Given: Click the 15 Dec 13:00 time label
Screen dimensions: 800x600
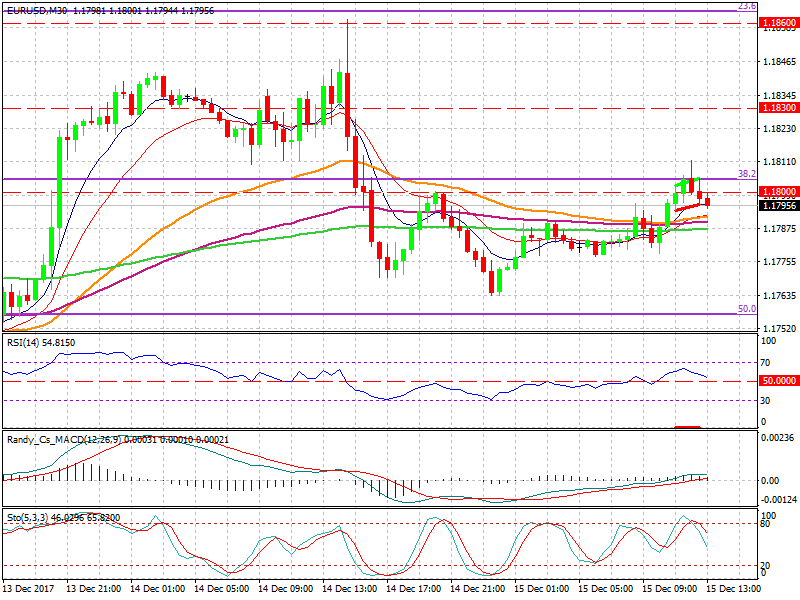Looking at the screenshot, I should point(734,588).
